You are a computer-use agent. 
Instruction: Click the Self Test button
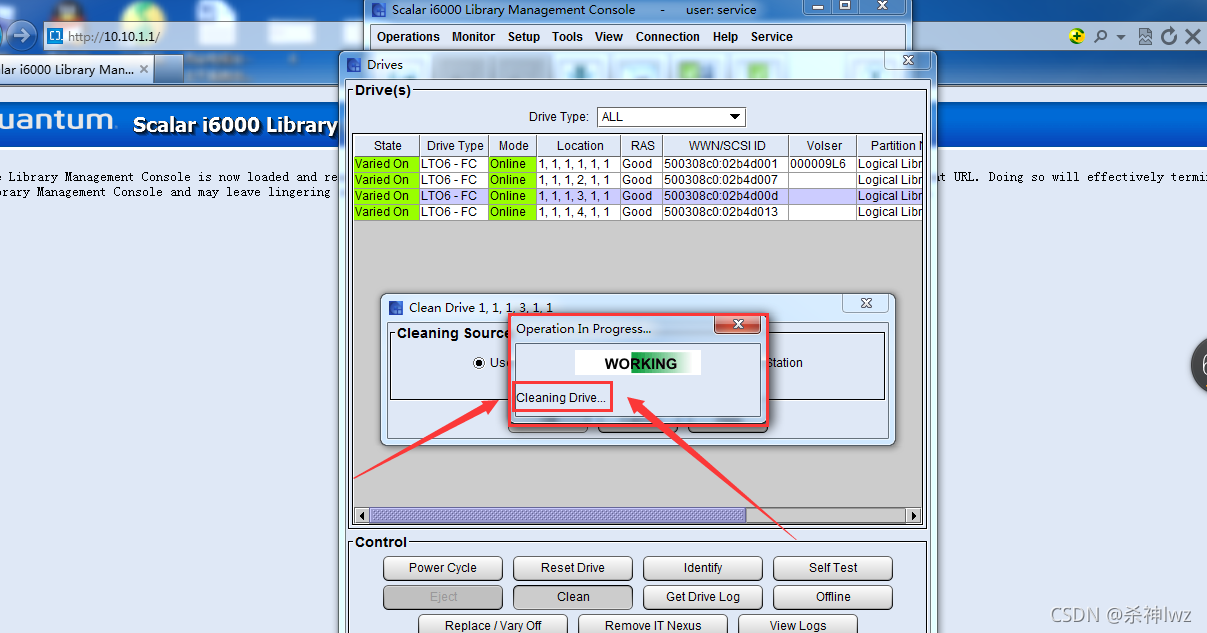click(833, 568)
